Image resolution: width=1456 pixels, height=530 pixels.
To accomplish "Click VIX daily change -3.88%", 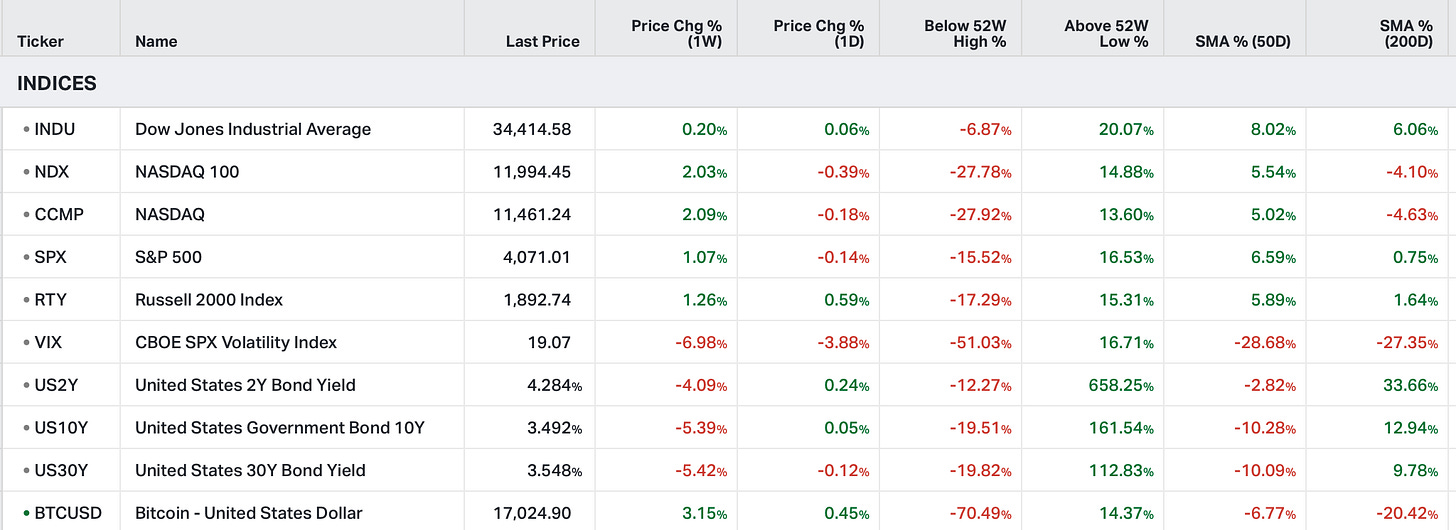I will pos(844,342).
